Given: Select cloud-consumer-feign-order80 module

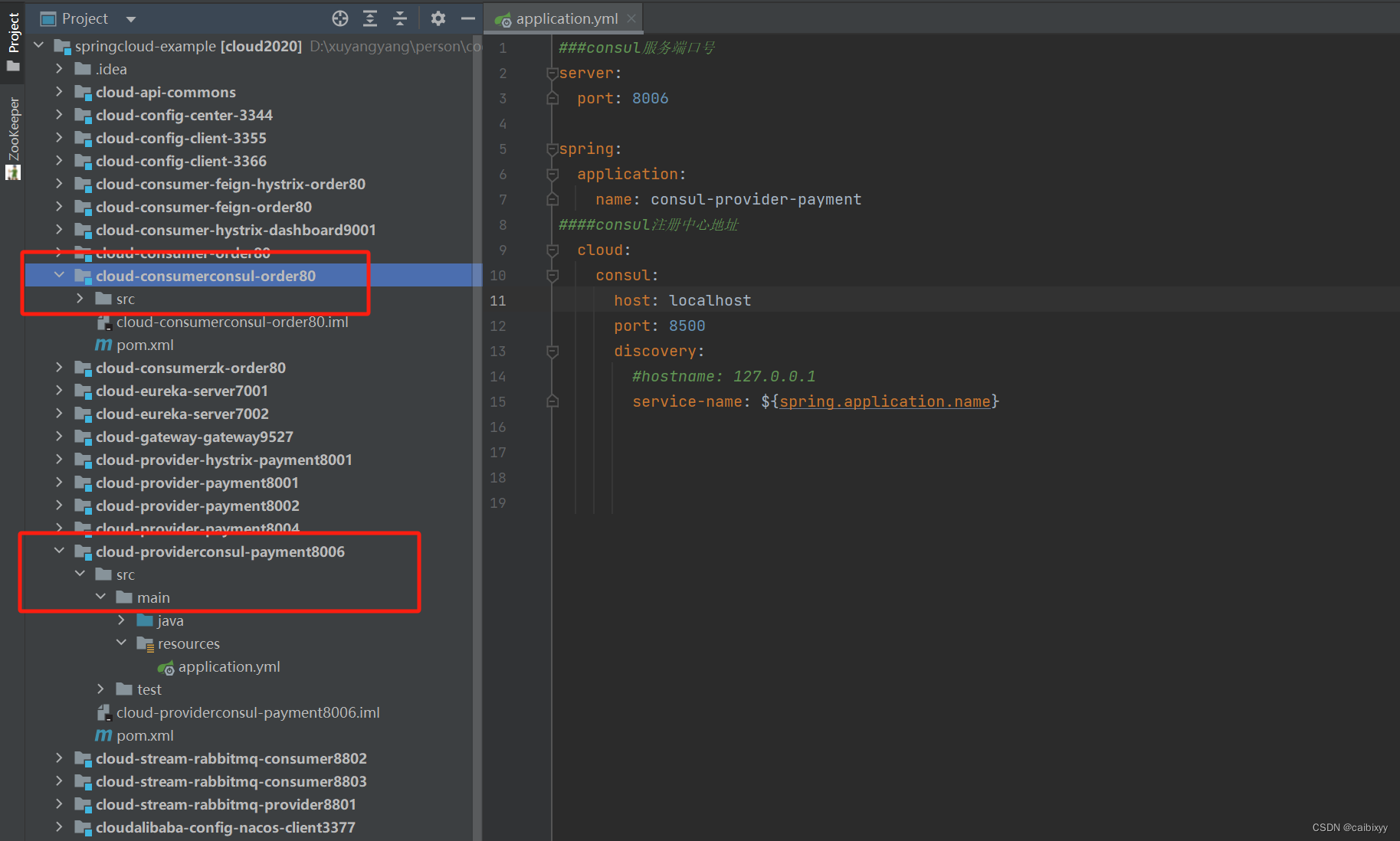Looking at the screenshot, I should click(x=203, y=207).
